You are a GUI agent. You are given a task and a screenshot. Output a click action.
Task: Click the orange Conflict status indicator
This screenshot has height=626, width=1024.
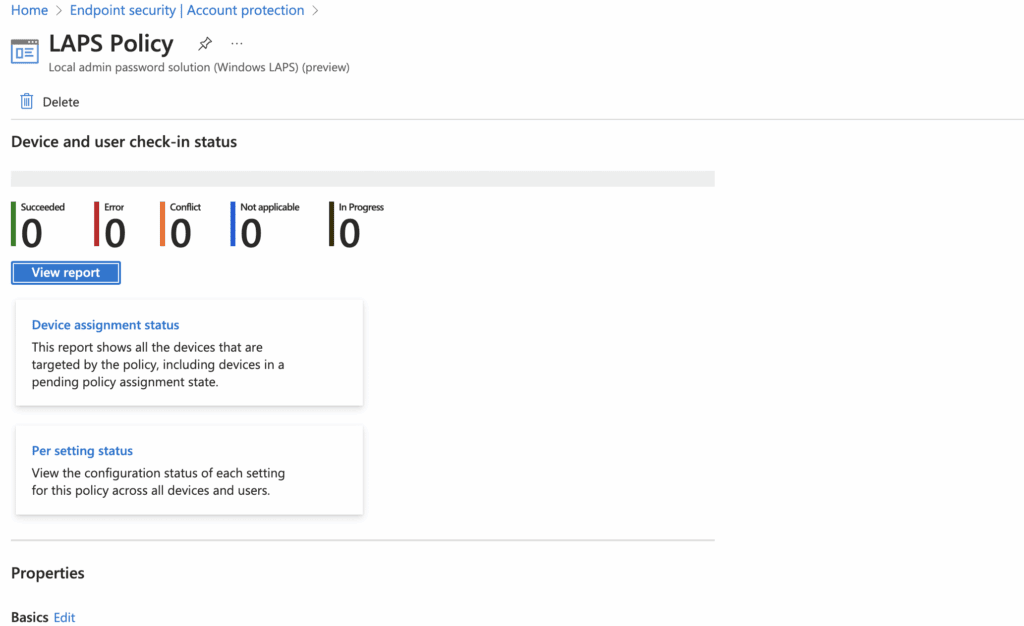coord(163,224)
